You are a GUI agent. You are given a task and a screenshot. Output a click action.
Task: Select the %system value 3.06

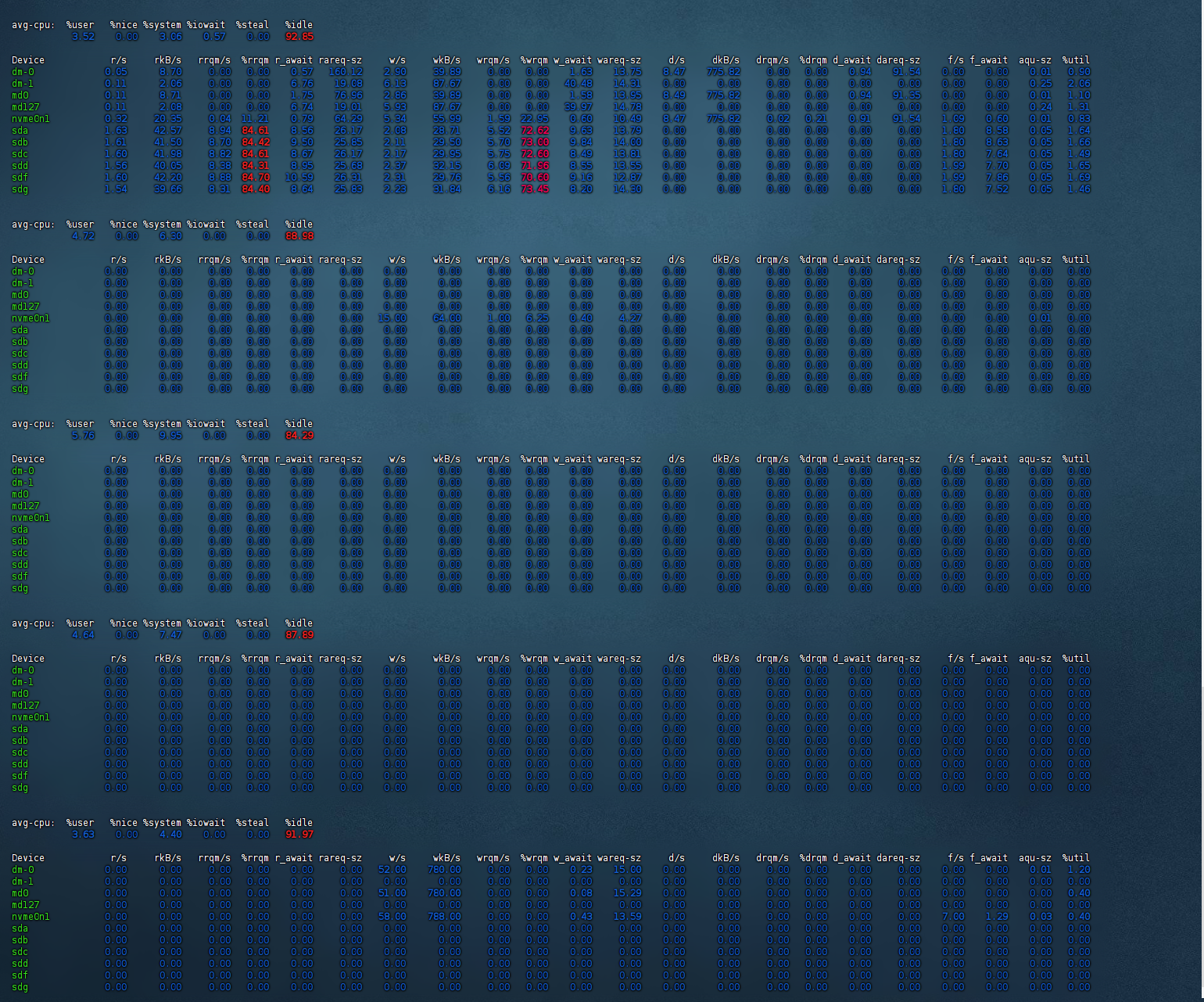point(170,37)
